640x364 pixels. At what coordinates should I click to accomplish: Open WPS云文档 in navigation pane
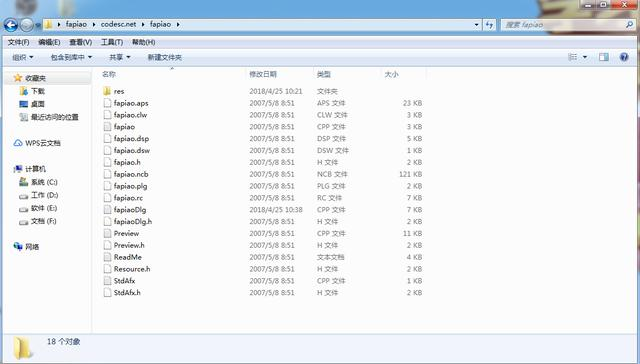(43, 143)
